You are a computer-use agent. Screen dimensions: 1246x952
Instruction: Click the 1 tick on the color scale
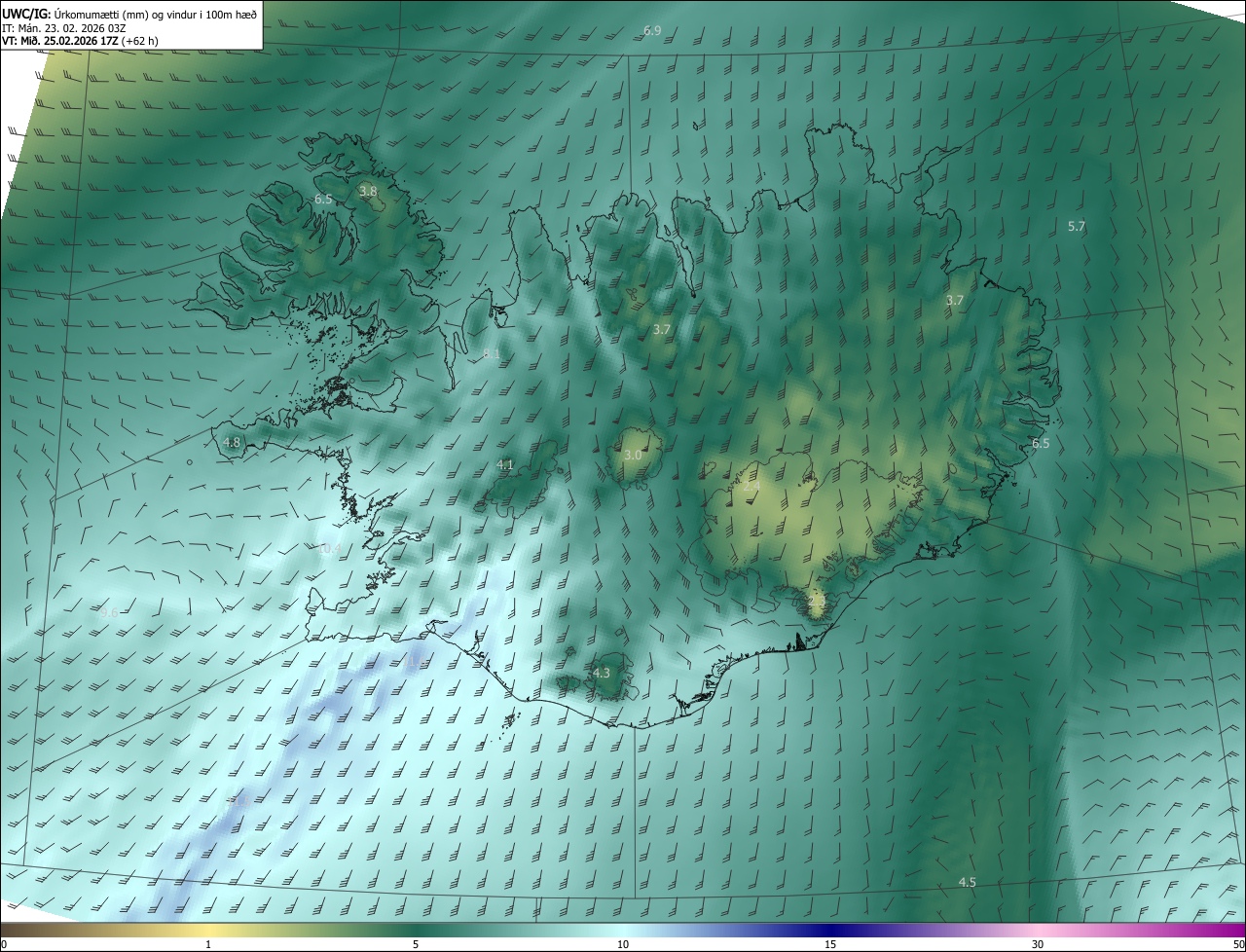click(x=208, y=944)
